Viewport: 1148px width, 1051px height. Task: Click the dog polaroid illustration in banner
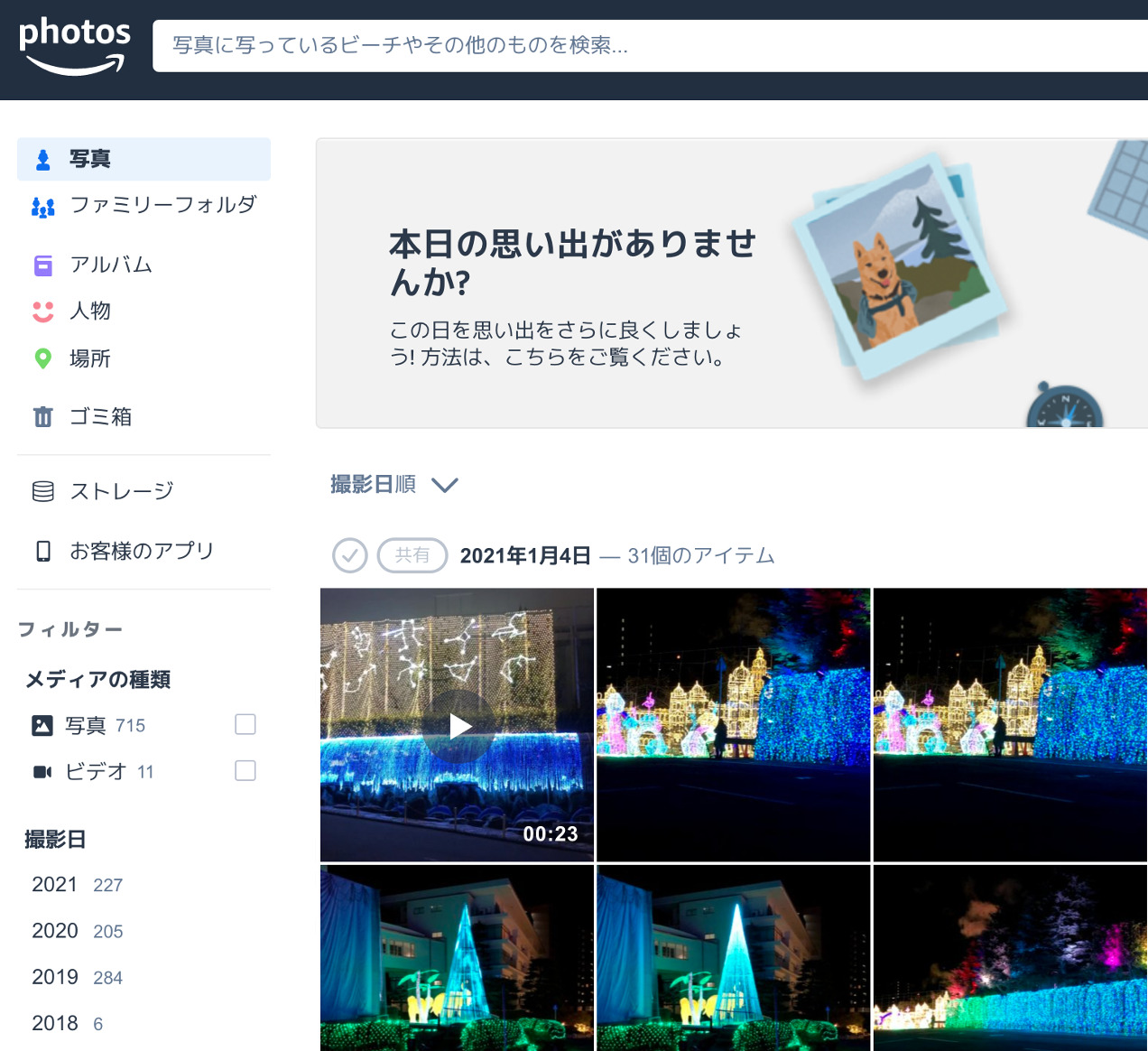(x=900, y=267)
